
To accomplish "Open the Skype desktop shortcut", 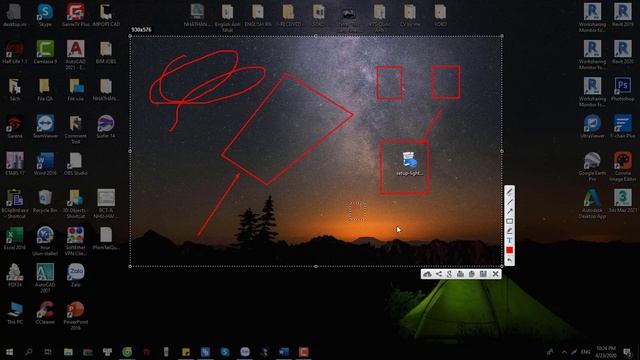I will coord(45,15).
